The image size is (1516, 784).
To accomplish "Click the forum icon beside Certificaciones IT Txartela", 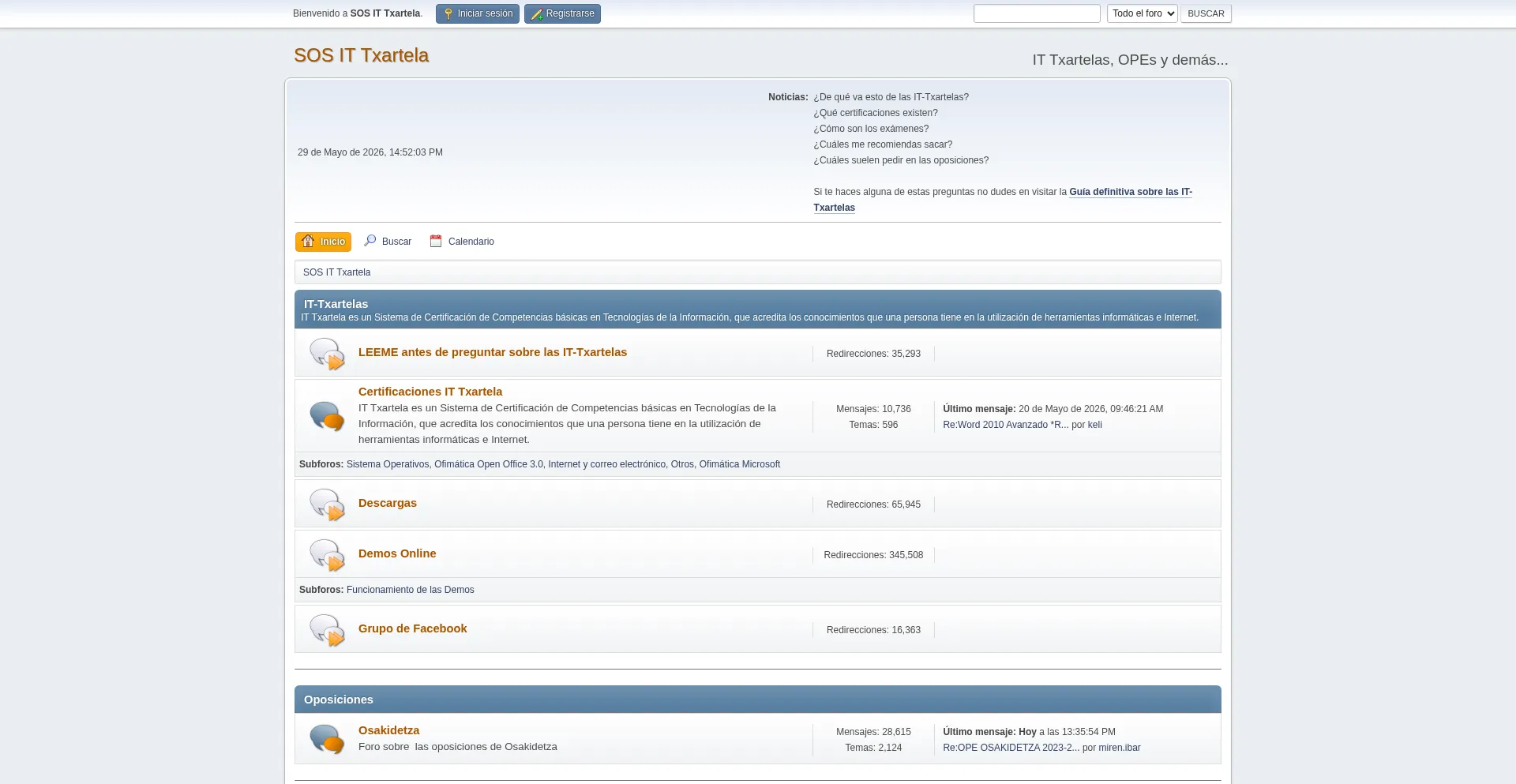I will coord(327,416).
